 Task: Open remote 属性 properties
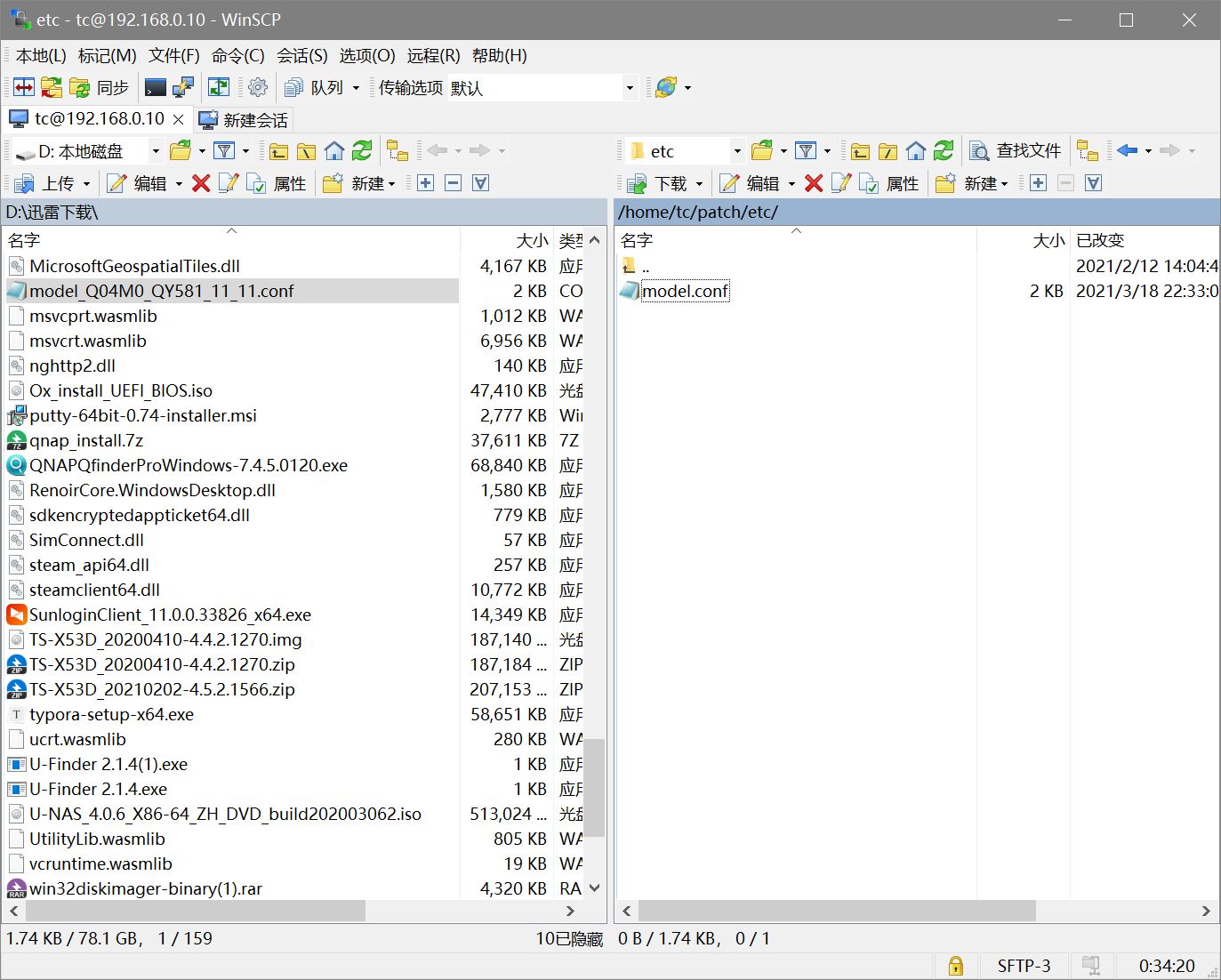click(888, 183)
